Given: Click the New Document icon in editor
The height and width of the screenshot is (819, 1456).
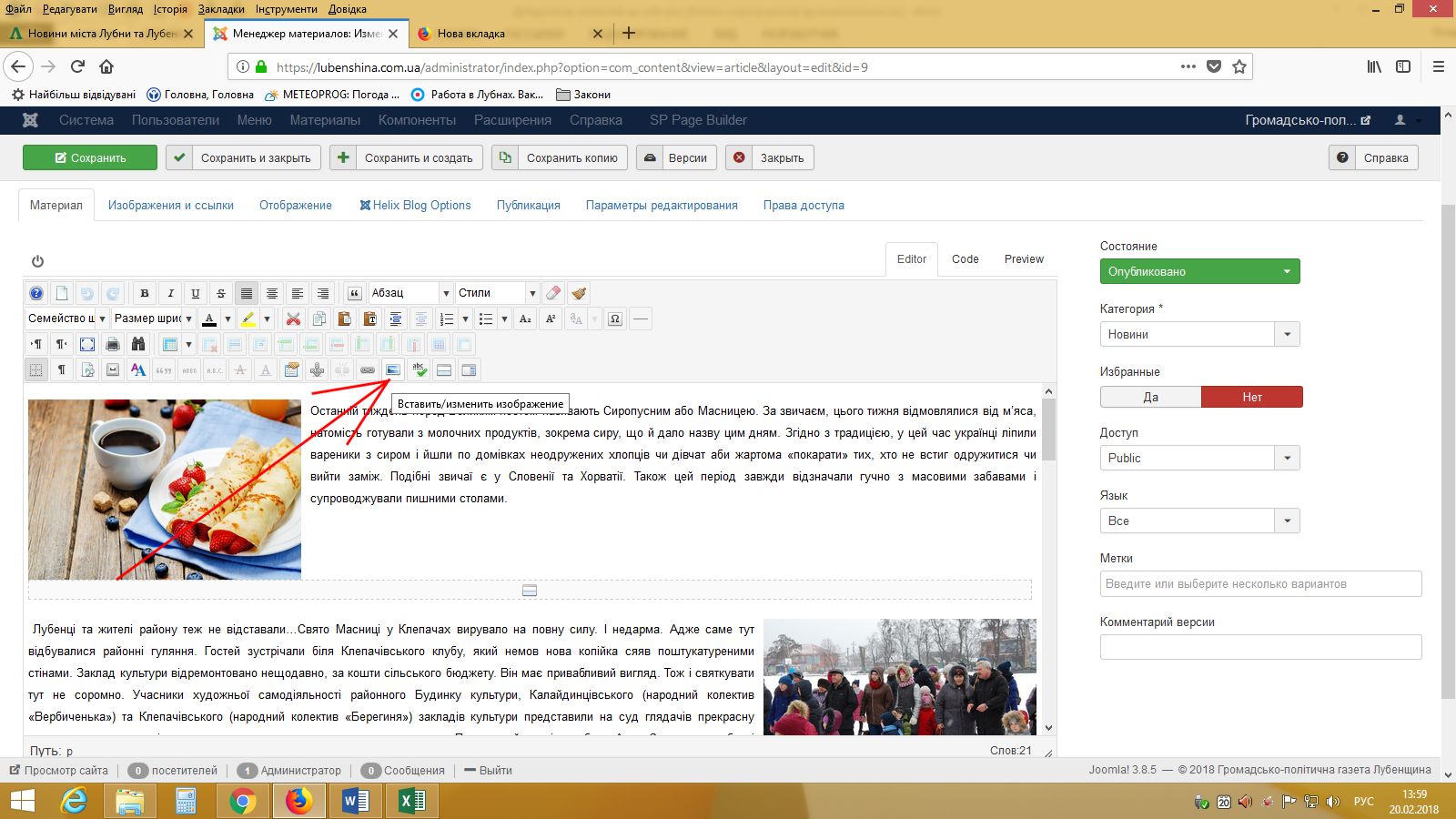Looking at the screenshot, I should pos(62,293).
